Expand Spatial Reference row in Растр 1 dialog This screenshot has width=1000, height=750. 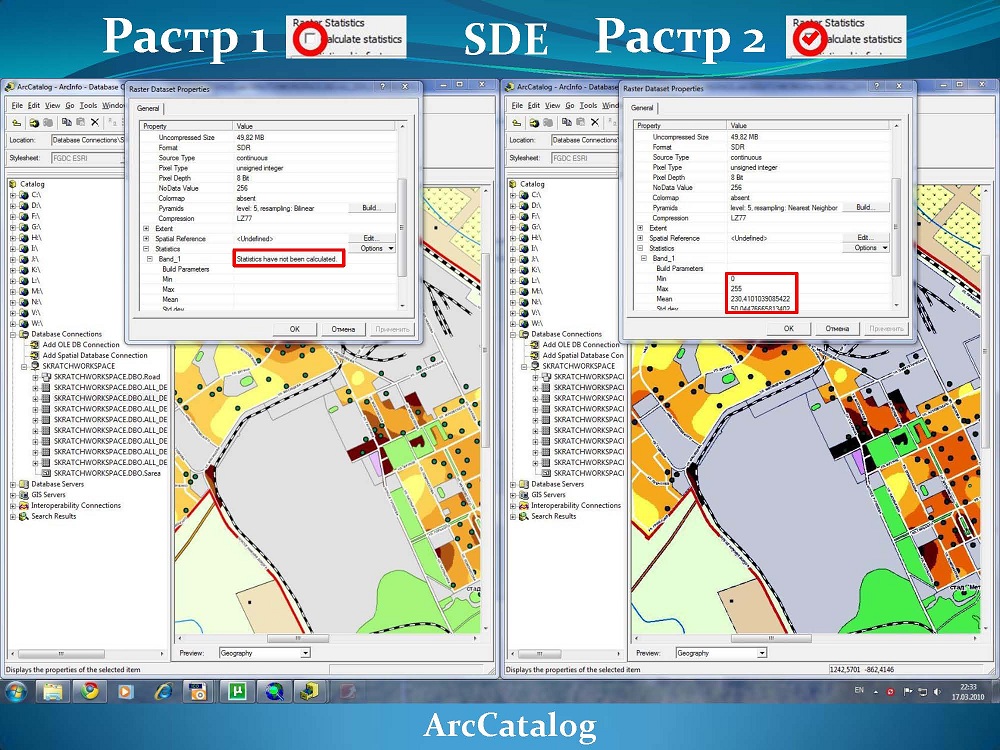(146, 239)
